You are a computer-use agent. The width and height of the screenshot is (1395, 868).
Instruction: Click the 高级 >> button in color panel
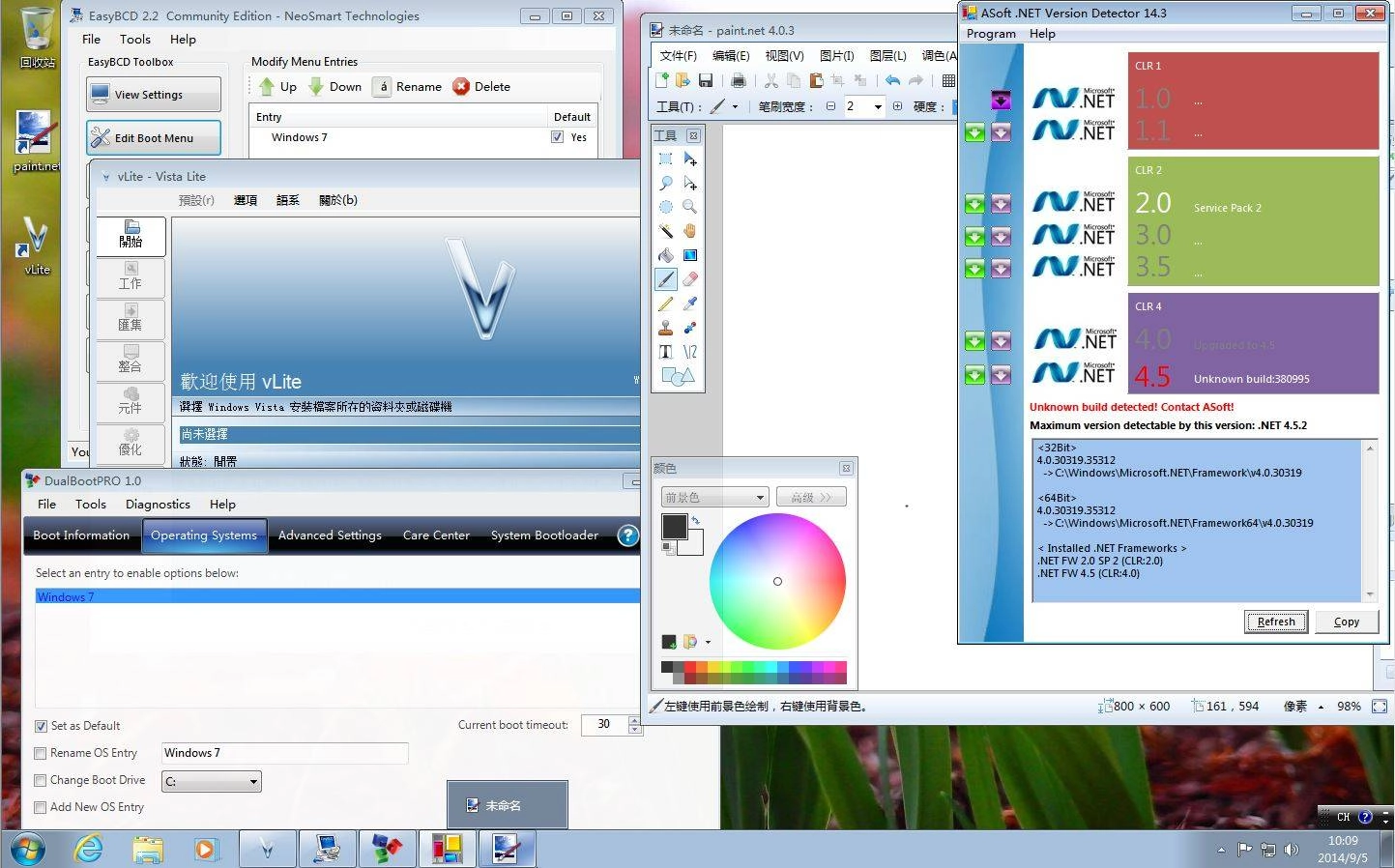[811, 497]
